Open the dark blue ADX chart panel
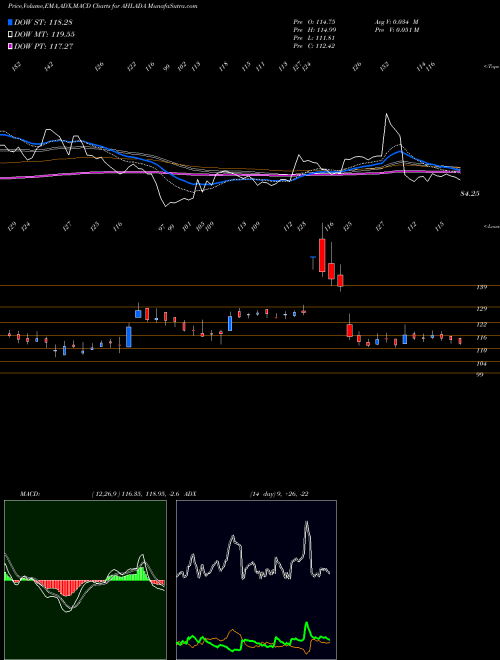Image resolution: width=500 pixels, height=660 pixels. [256, 580]
